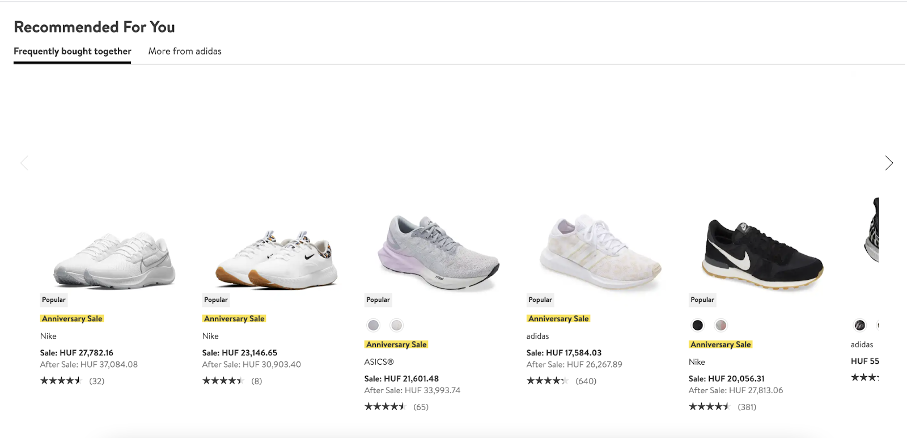Pick black color swatch for Nike sneaker

click(x=697, y=325)
